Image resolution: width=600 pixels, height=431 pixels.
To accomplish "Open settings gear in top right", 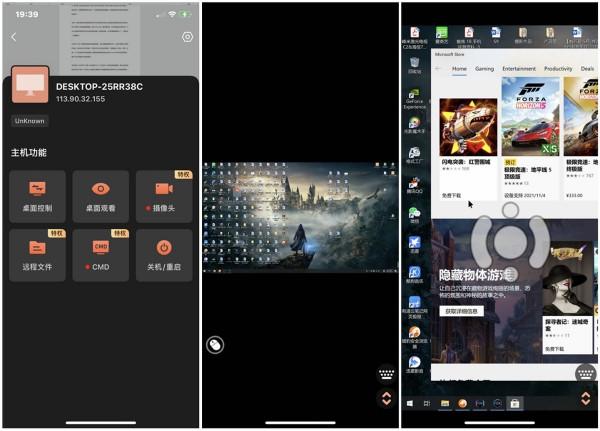I will (x=187, y=37).
